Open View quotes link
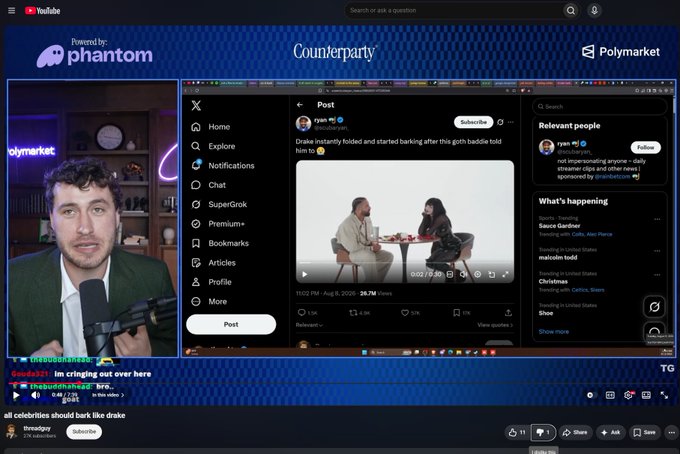This screenshot has width=680, height=454. tap(495, 325)
